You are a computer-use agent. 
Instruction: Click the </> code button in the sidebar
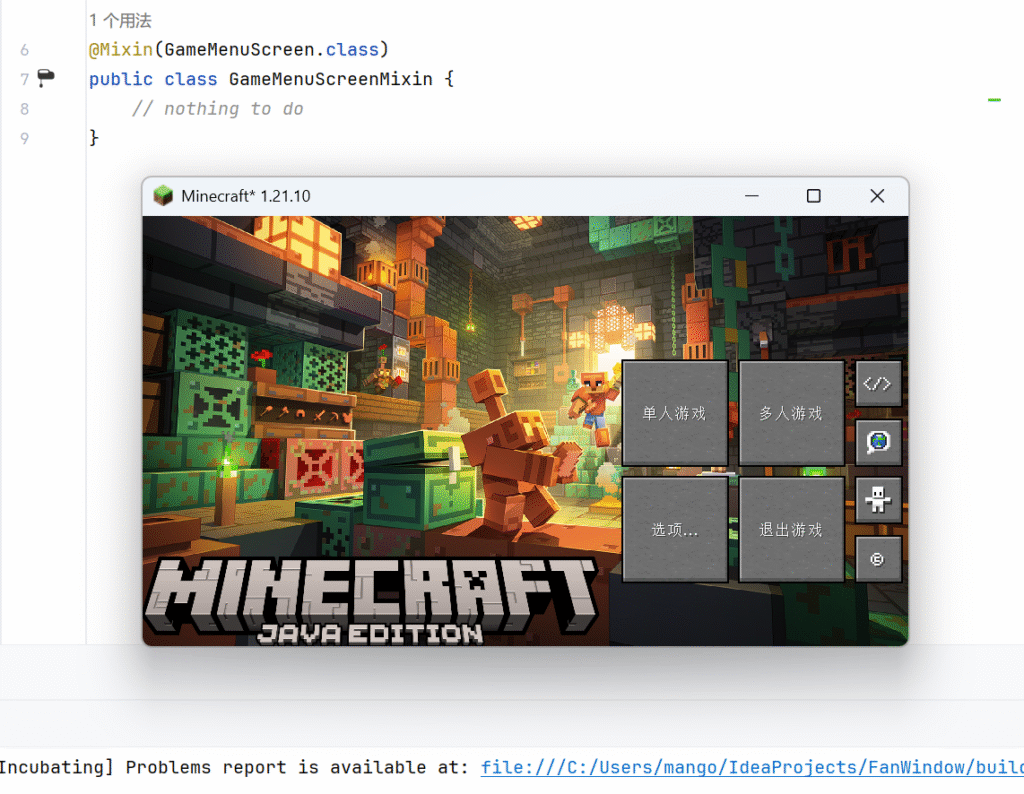877,383
